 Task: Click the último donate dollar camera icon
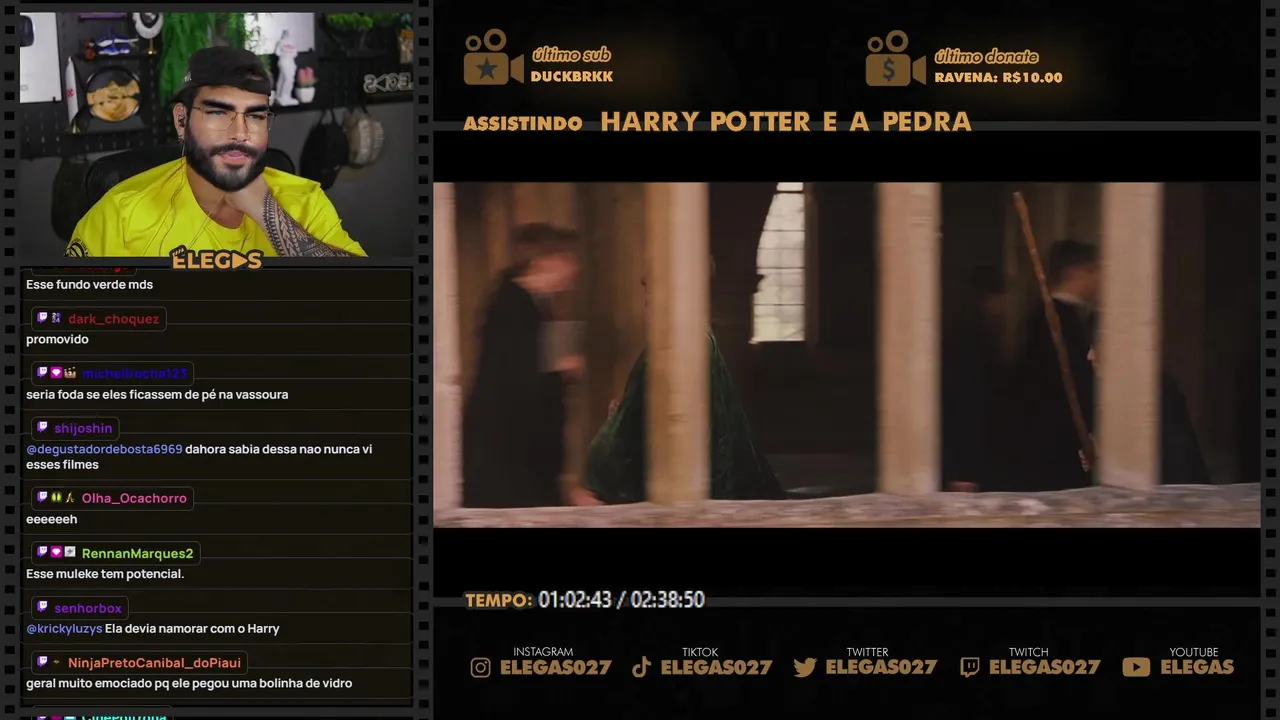(x=895, y=58)
